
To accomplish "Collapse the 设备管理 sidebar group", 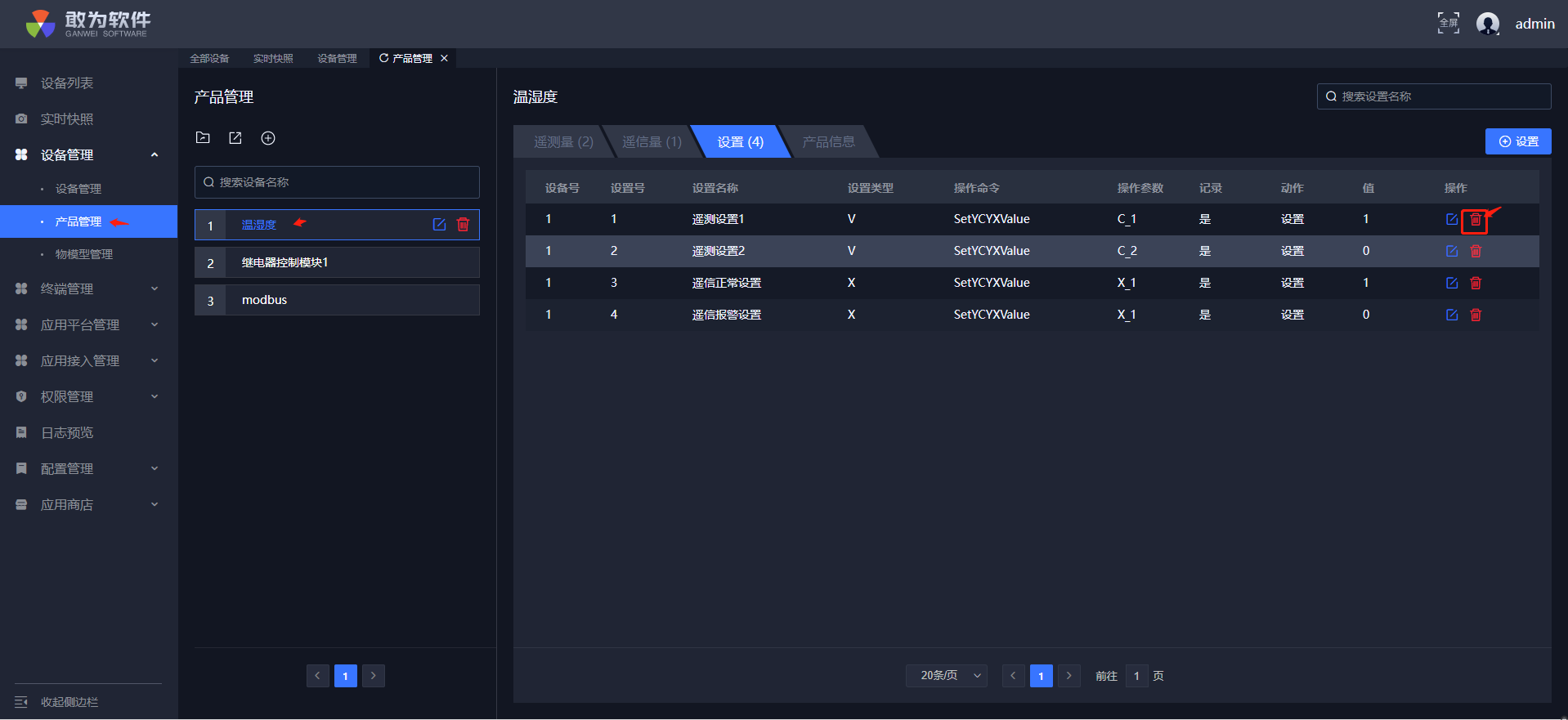I will click(88, 155).
